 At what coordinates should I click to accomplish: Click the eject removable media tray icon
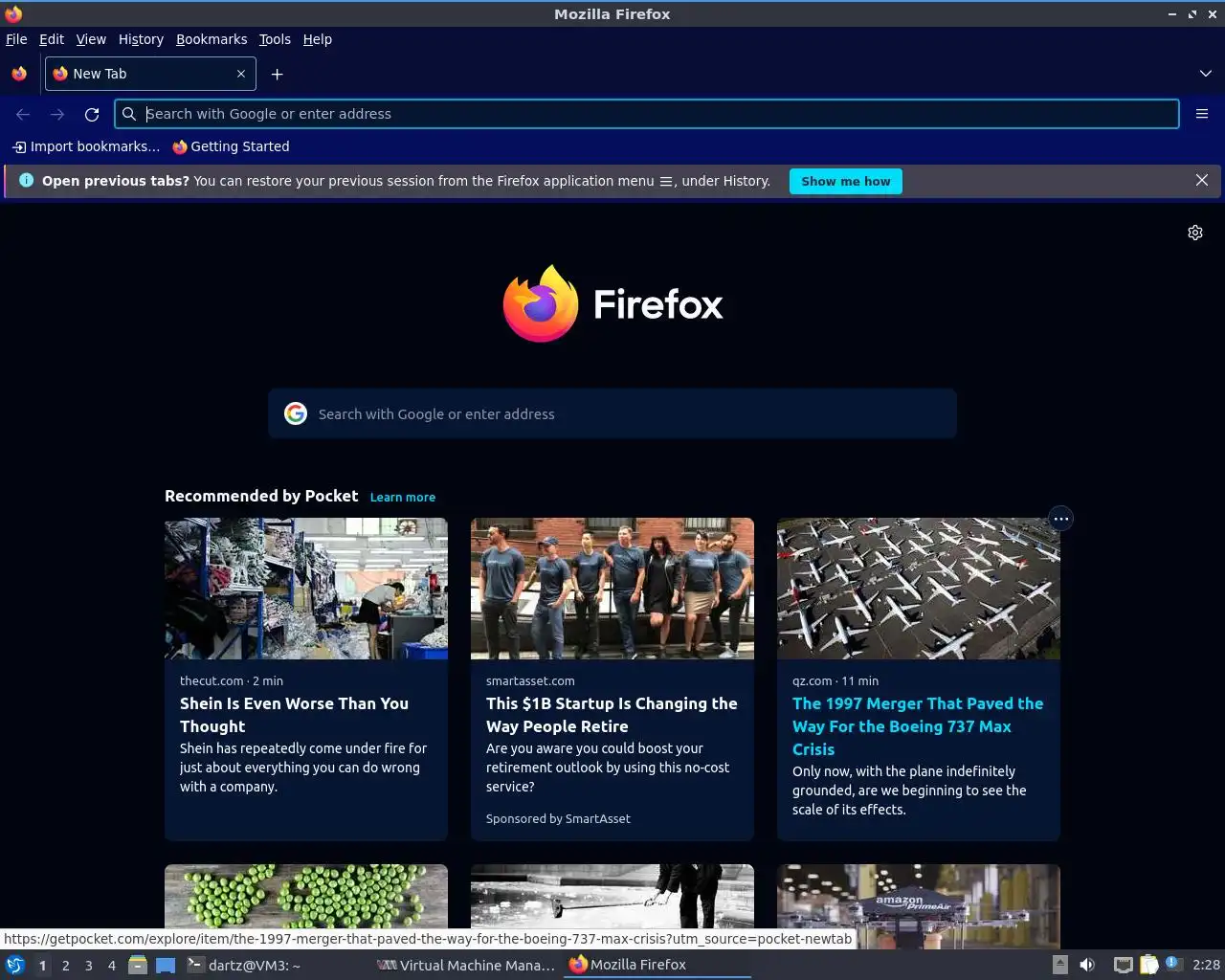[x=1060, y=965]
